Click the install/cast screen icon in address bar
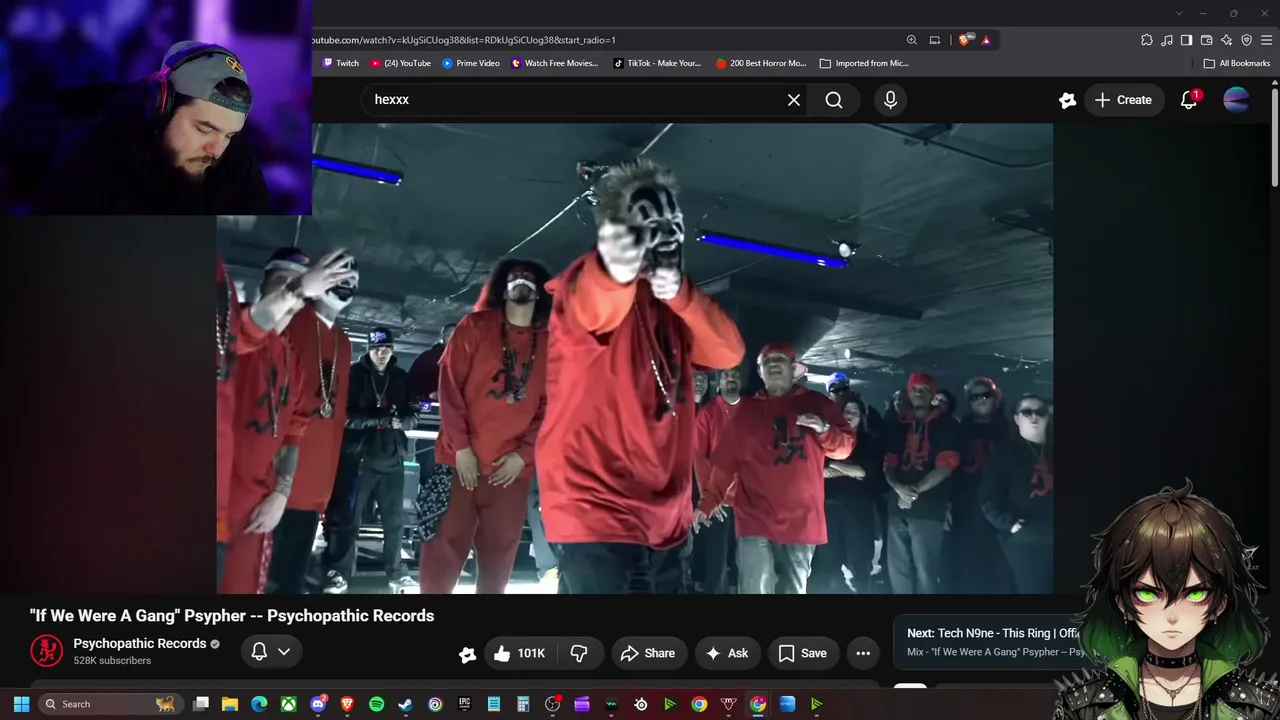The image size is (1280, 720). 935,40
